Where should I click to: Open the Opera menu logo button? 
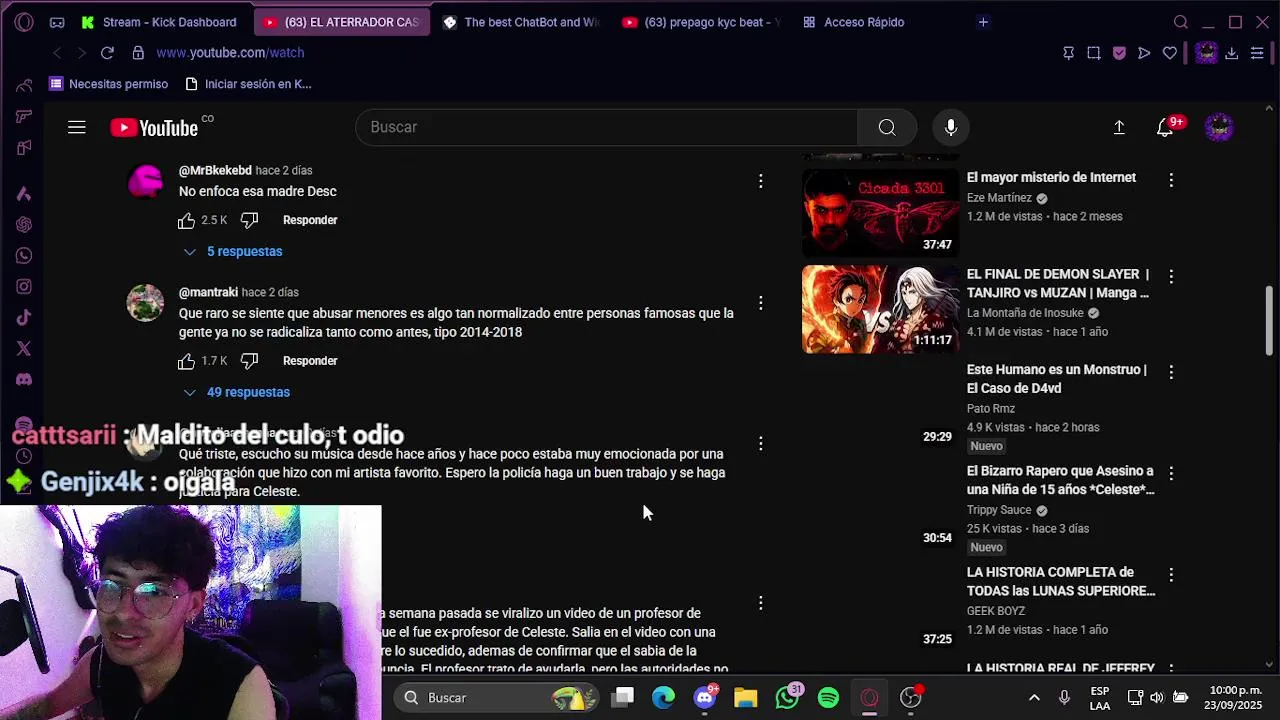tap(24, 22)
